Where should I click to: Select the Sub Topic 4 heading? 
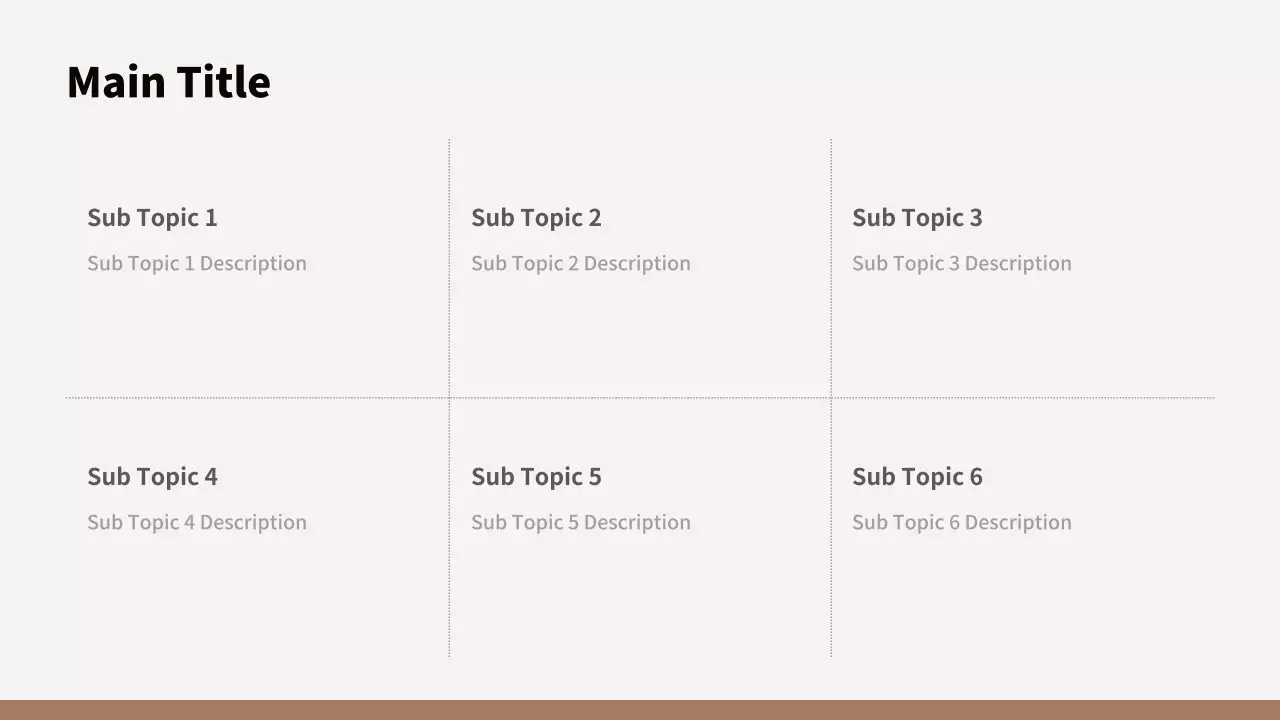[x=152, y=477]
